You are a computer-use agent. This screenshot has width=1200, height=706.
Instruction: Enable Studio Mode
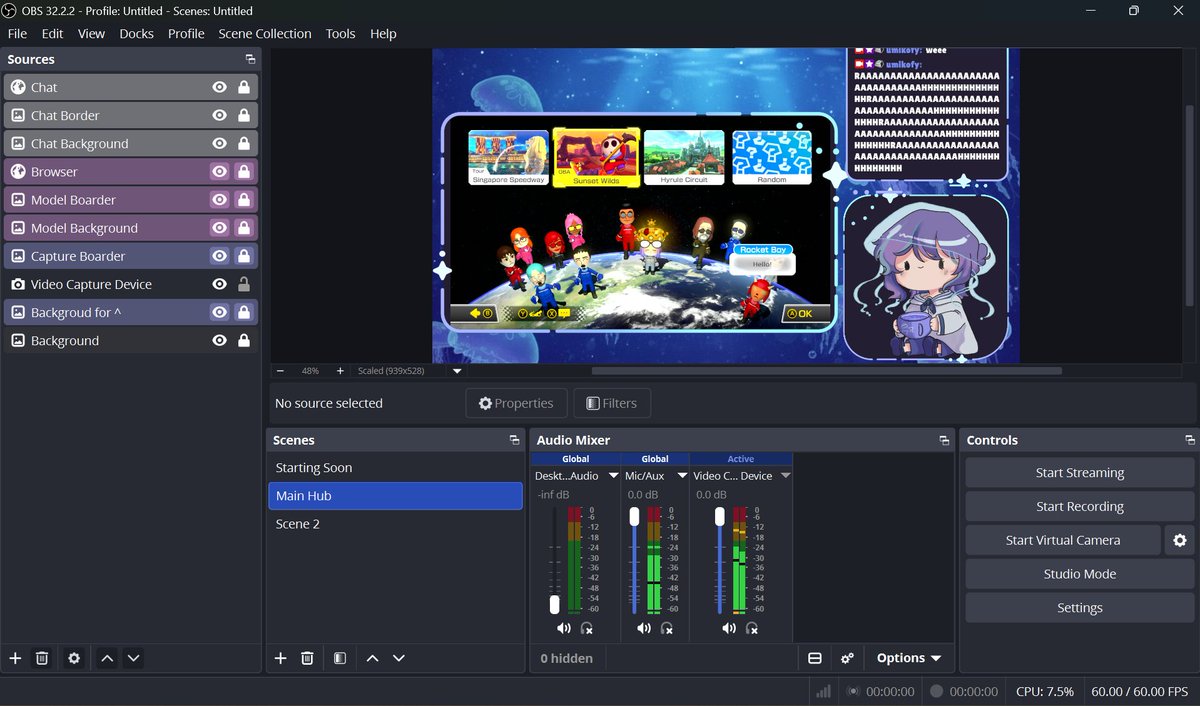(1080, 574)
